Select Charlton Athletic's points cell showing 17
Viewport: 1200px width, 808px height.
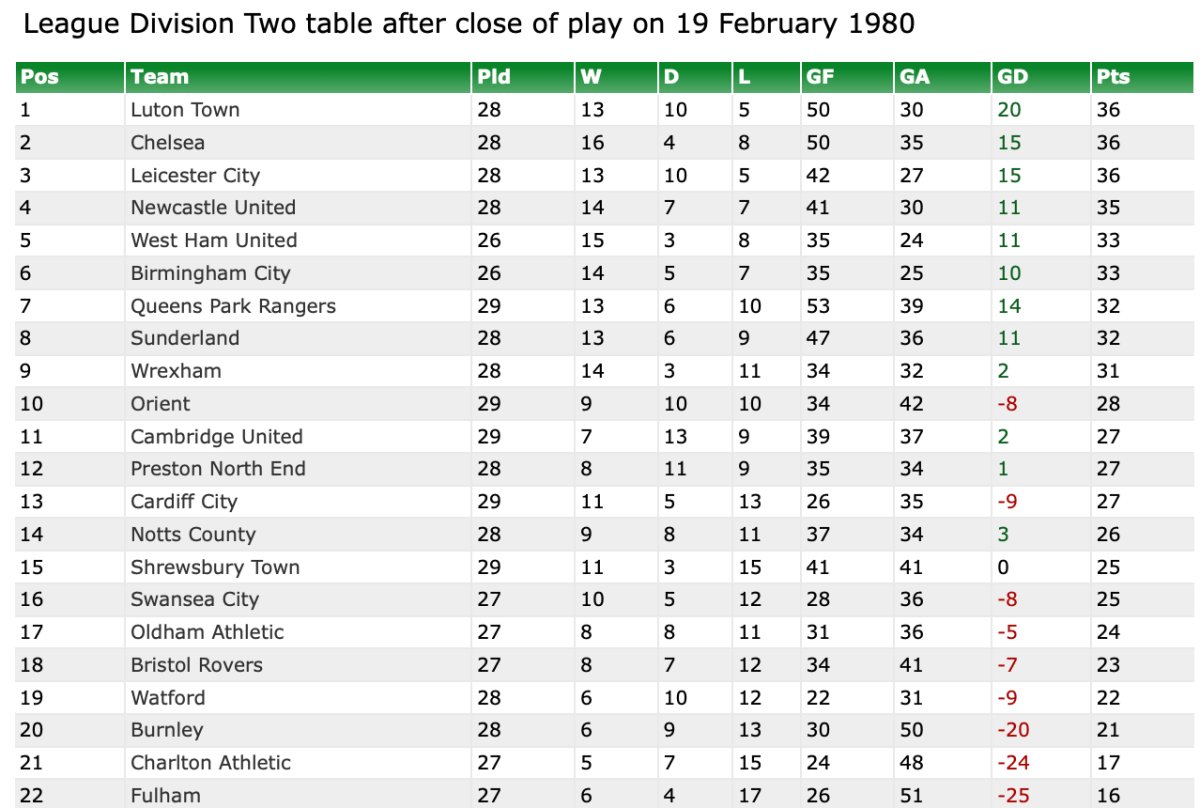point(1108,763)
